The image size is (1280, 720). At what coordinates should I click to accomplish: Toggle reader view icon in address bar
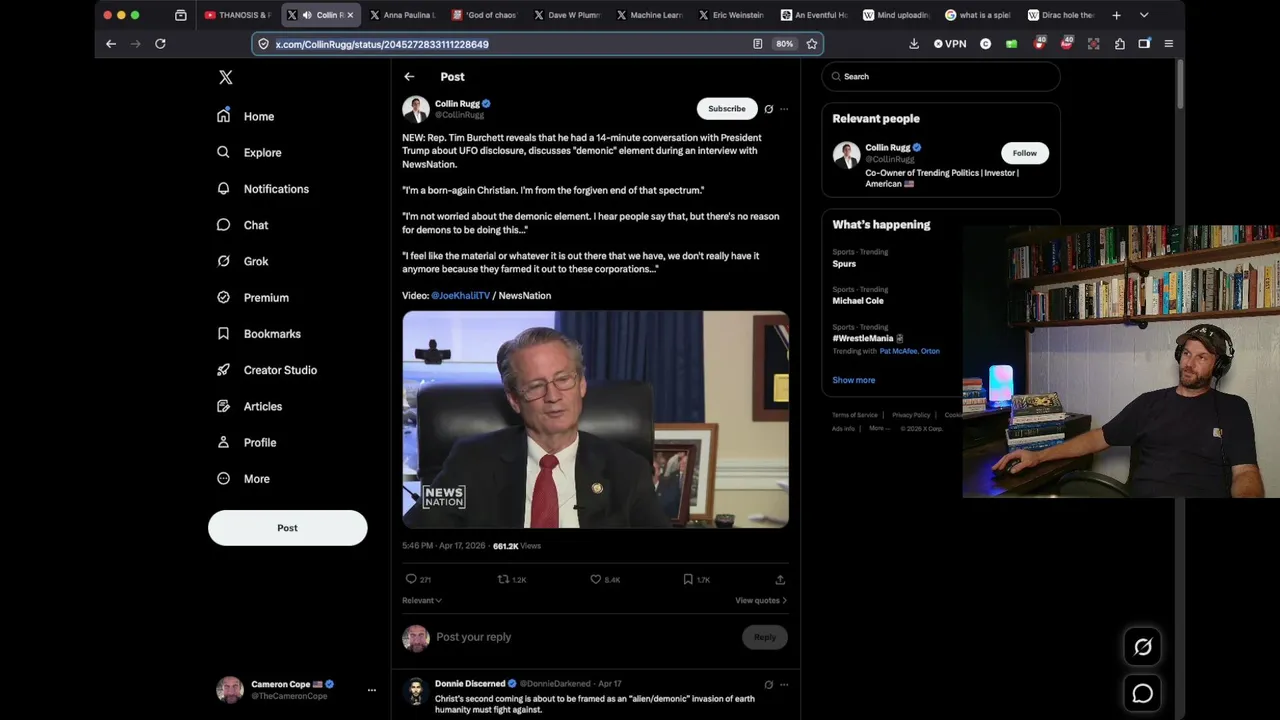758,44
